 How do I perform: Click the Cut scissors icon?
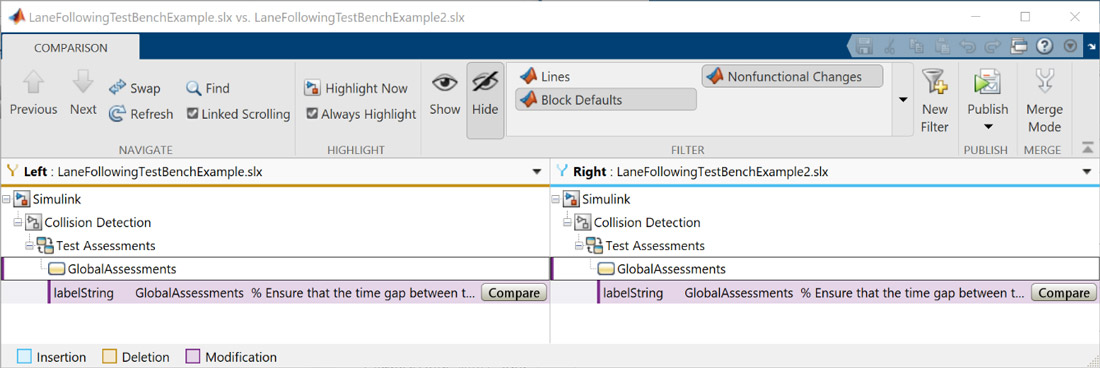[890, 46]
